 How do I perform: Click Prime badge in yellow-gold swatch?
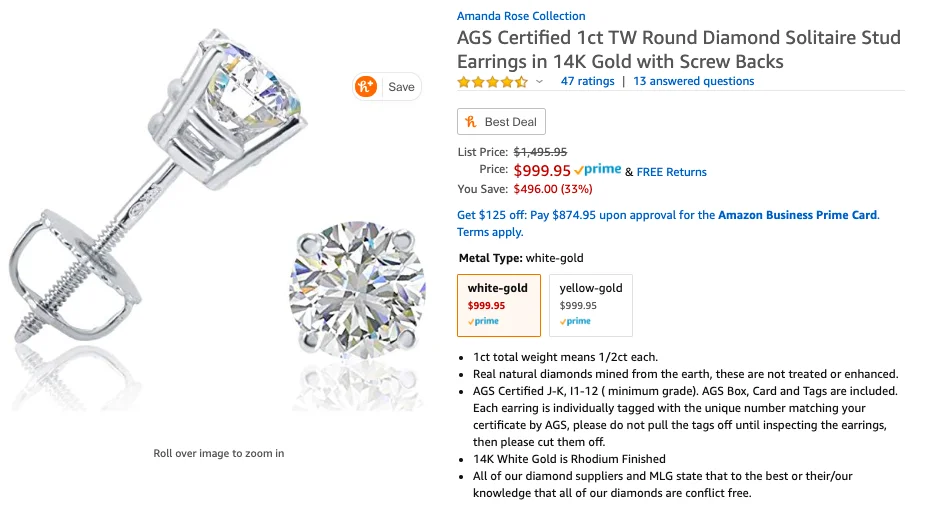[x=575, y=322]
